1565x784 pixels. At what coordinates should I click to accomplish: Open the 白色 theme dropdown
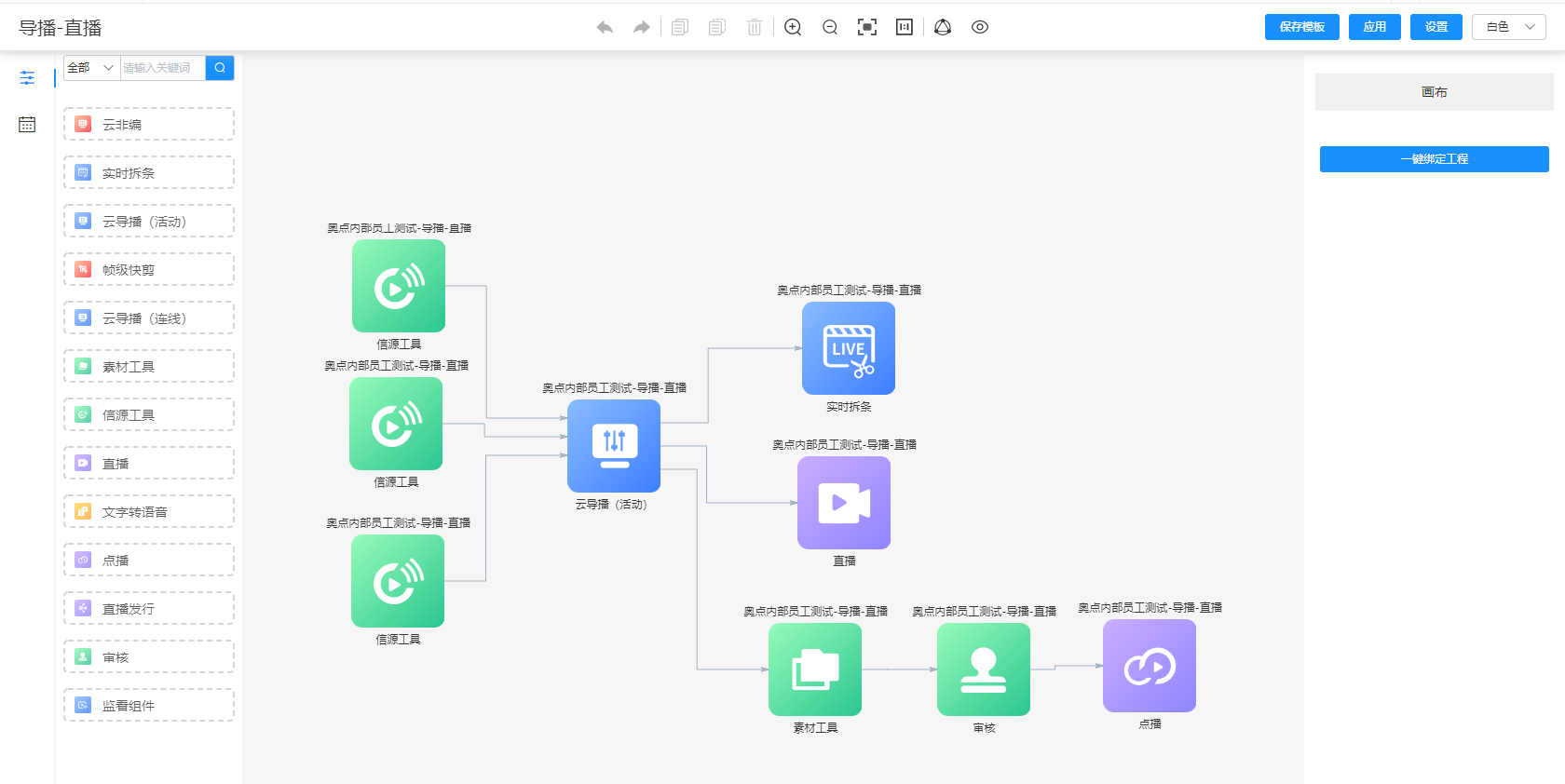tap(1509, 27)
